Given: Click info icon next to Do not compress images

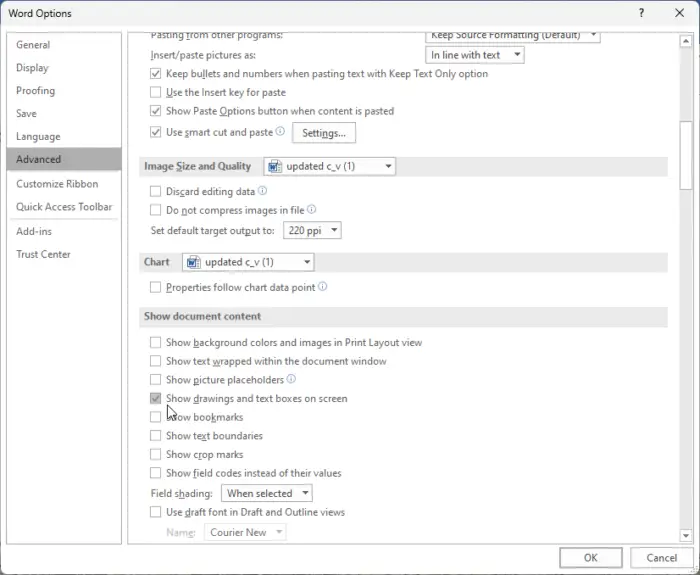Looking at the screenshot, I should (x=312, y=209).
